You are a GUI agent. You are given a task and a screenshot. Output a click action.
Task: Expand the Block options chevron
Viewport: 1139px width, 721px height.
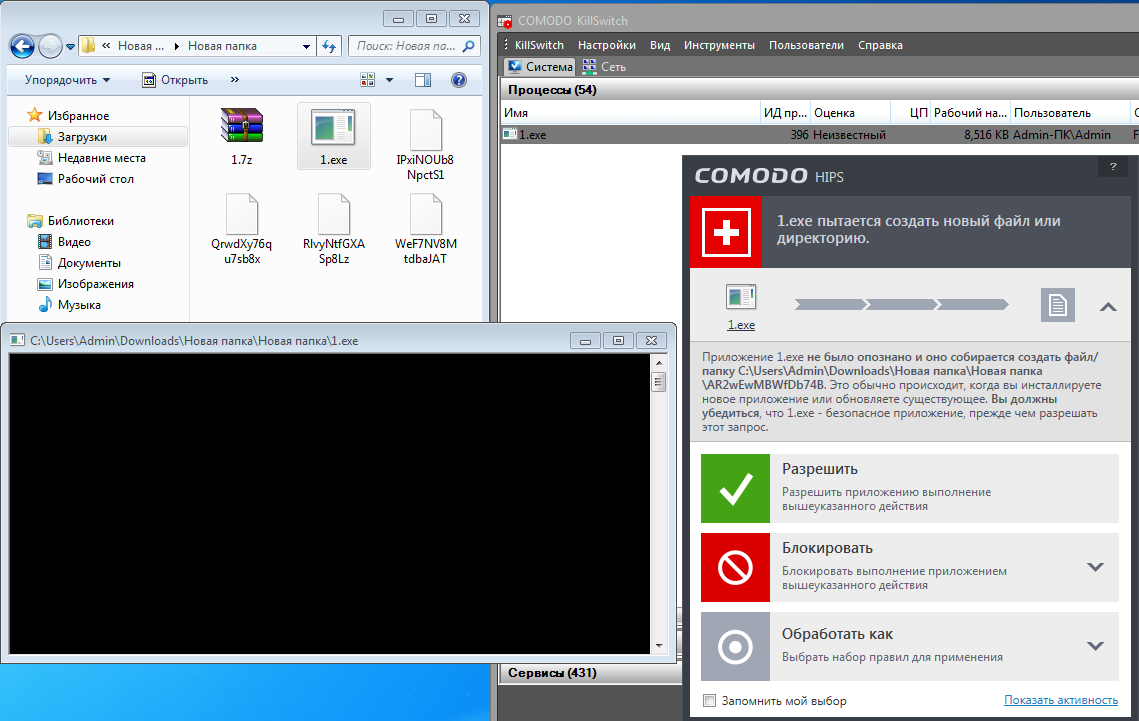[1095, 567]
